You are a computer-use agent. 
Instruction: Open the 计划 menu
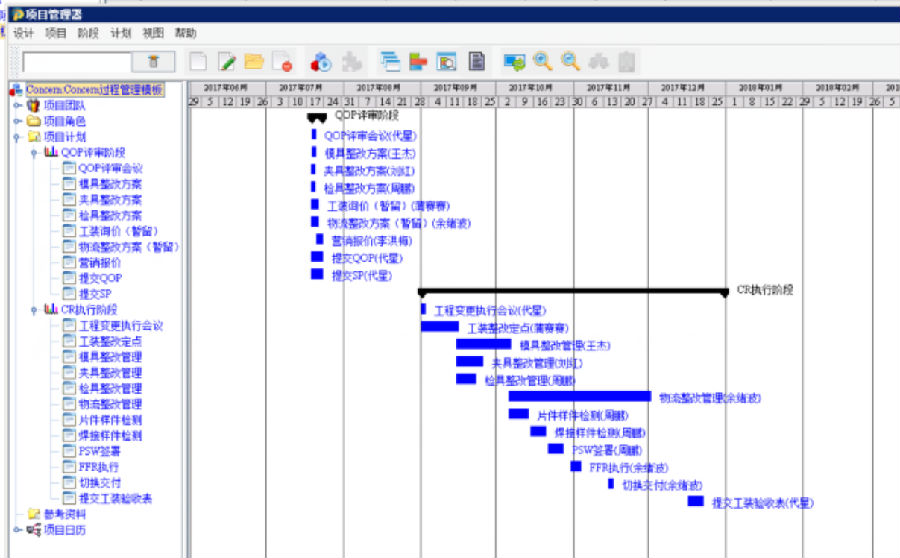[121, 33]
